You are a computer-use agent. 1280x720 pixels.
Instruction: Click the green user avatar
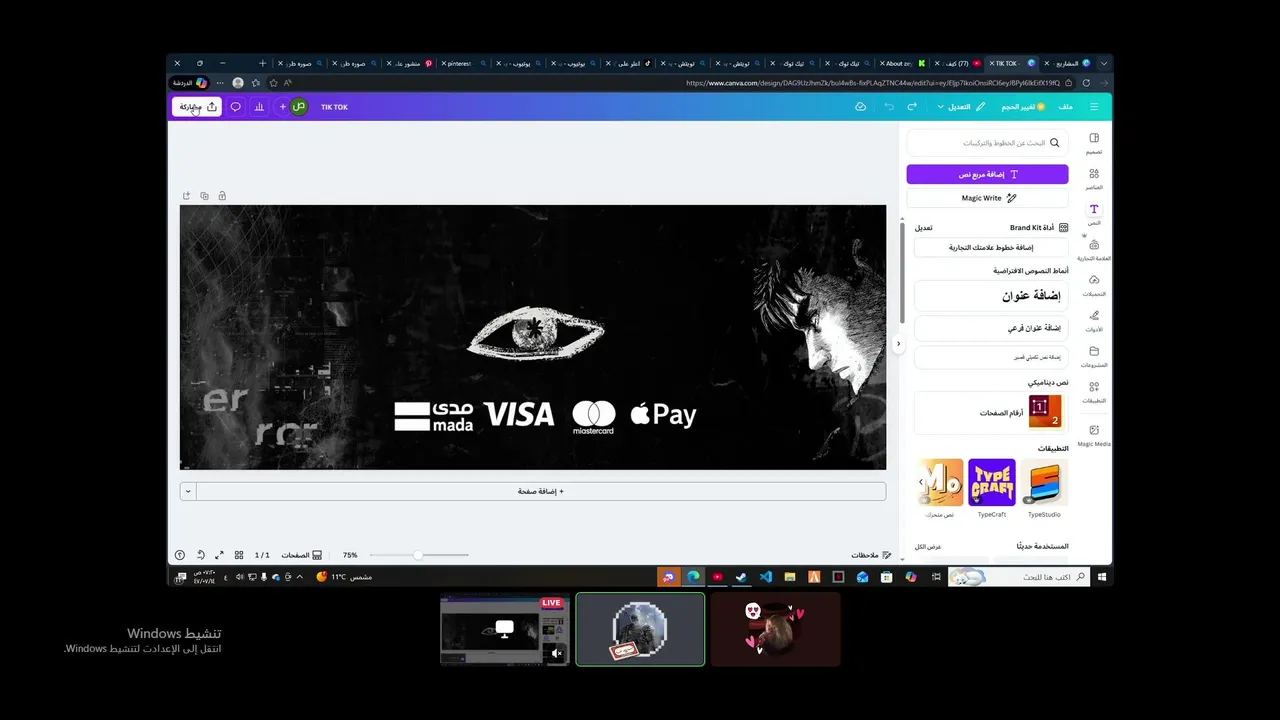pos(299,107)
